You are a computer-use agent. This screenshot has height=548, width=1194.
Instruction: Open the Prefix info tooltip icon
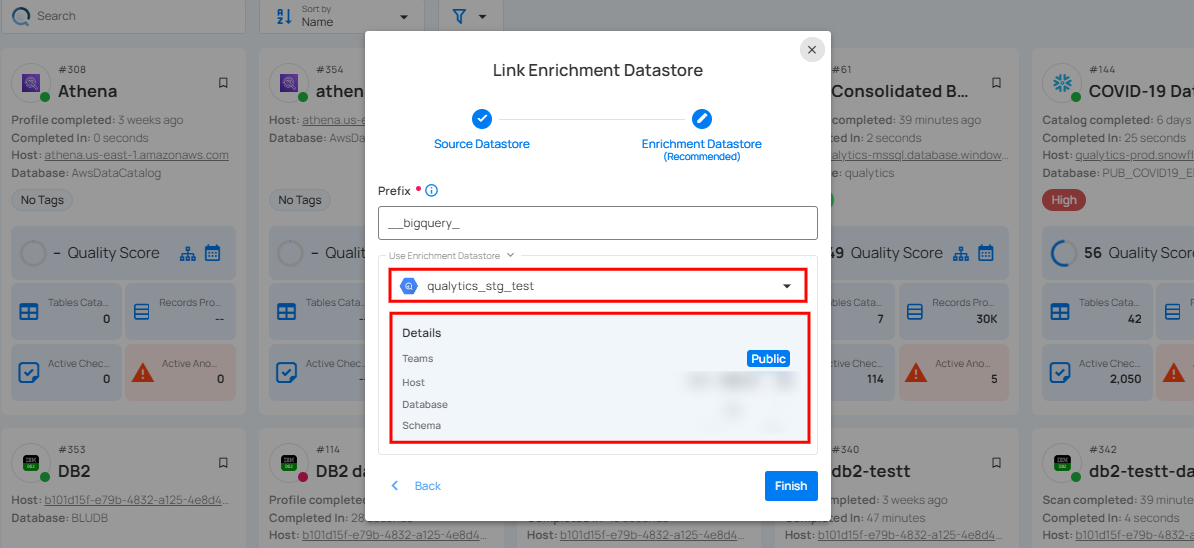(432, 190)
